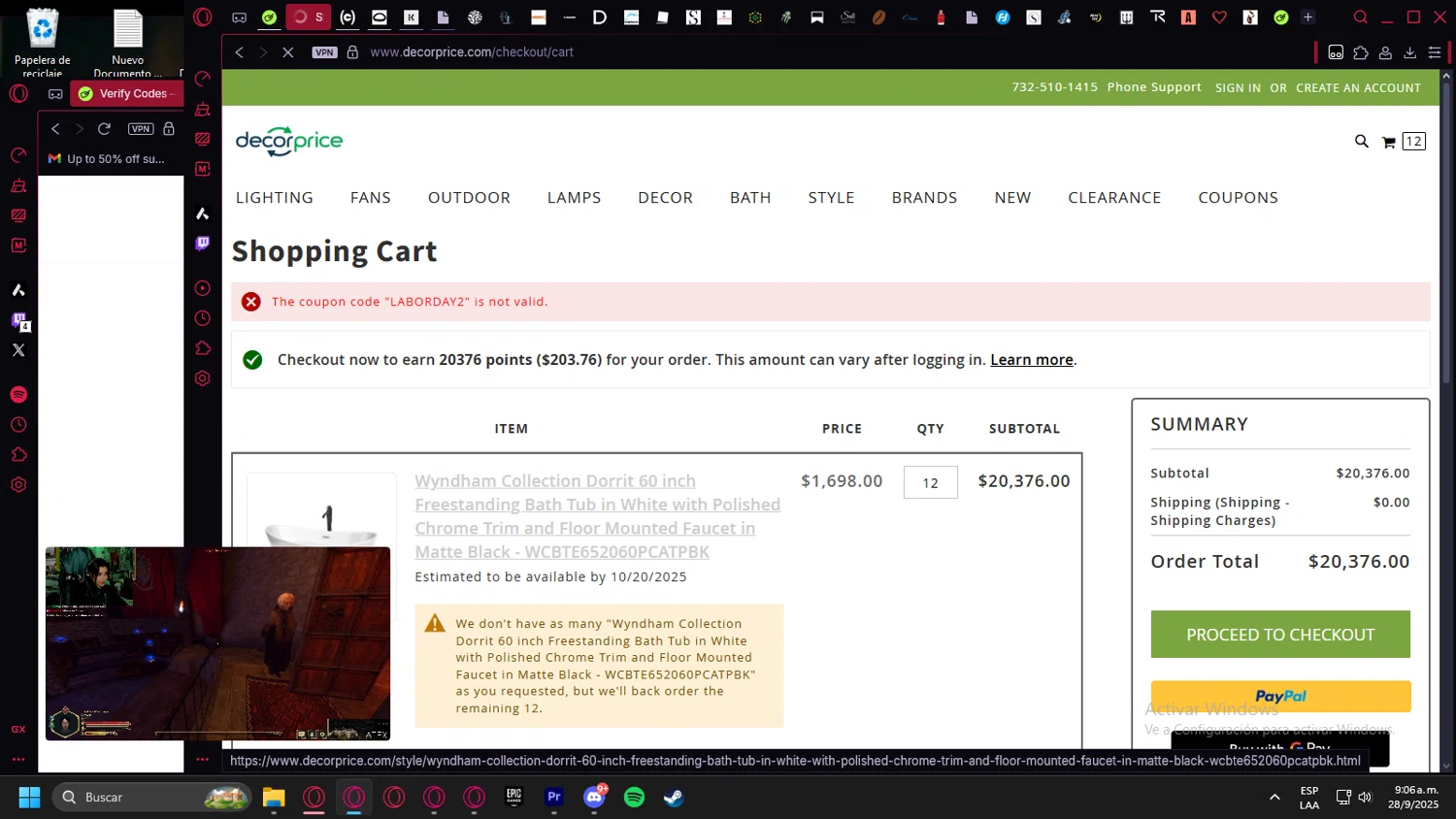Switch to the '(c)' tab in the tab bar
Screen dimensions: 1456x819
[x=347, y=17]
